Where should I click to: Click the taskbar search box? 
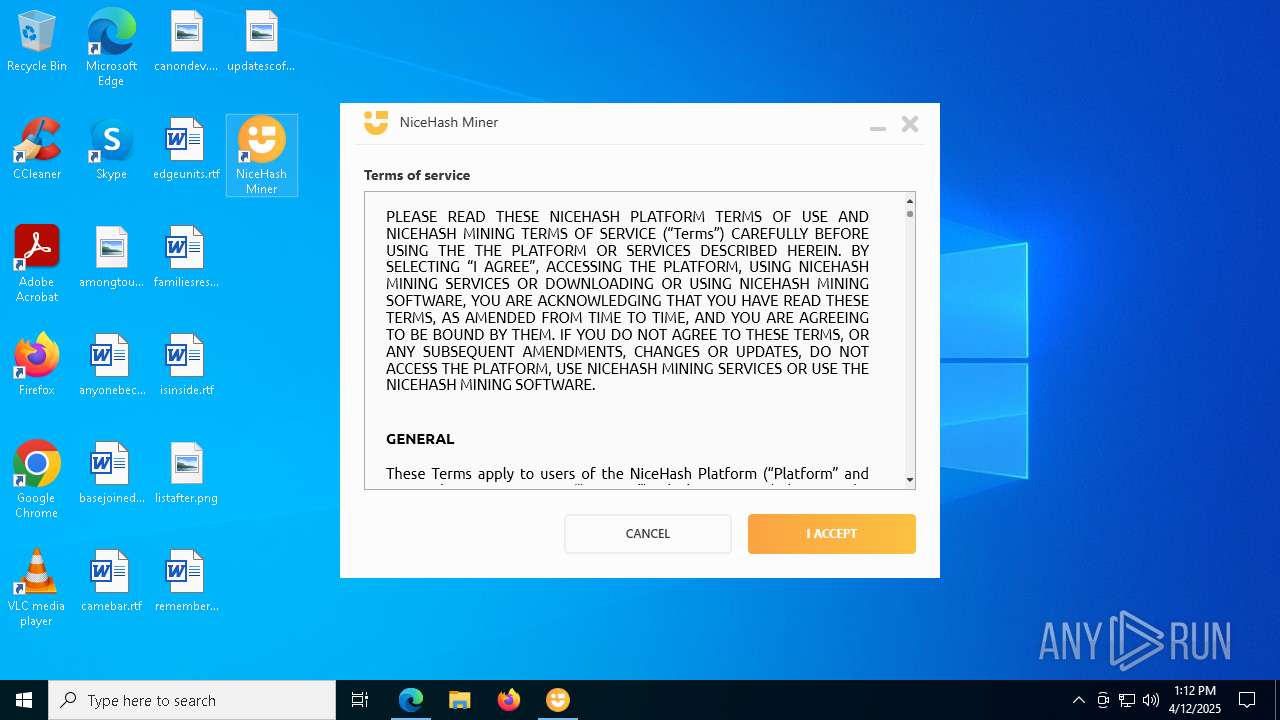tap(192, 700)
